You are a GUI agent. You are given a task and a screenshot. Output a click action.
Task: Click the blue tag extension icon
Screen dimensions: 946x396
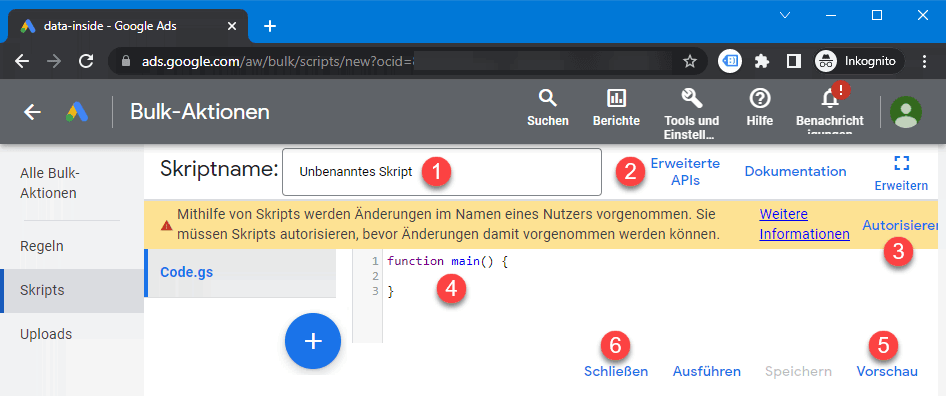pos(729,61)
